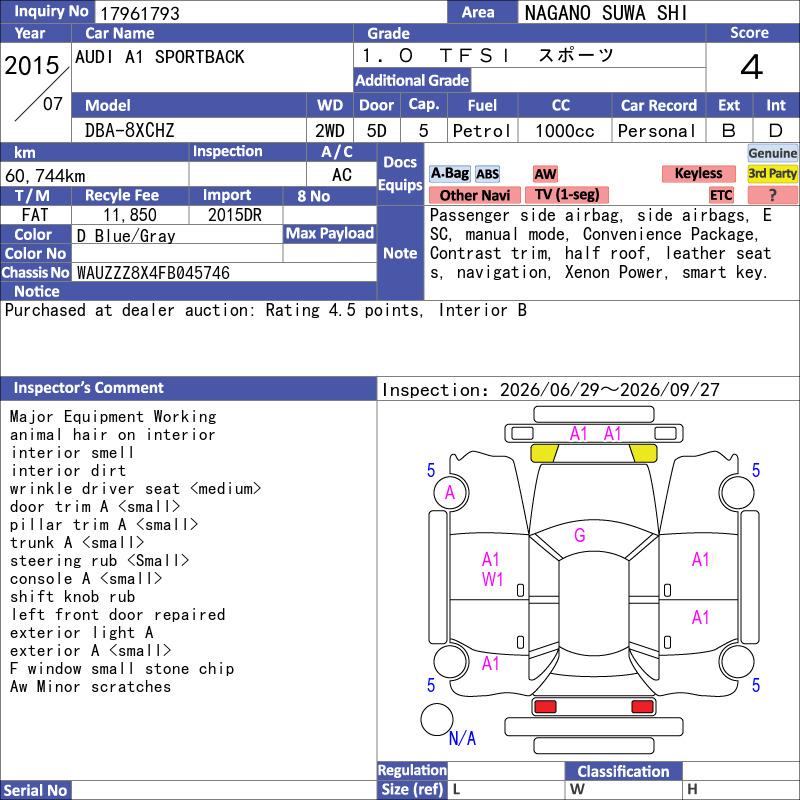Click the A-Bag equipment badge
This screenshot has width=800, height=800.
pyautogui.click(x=449, y=173)
